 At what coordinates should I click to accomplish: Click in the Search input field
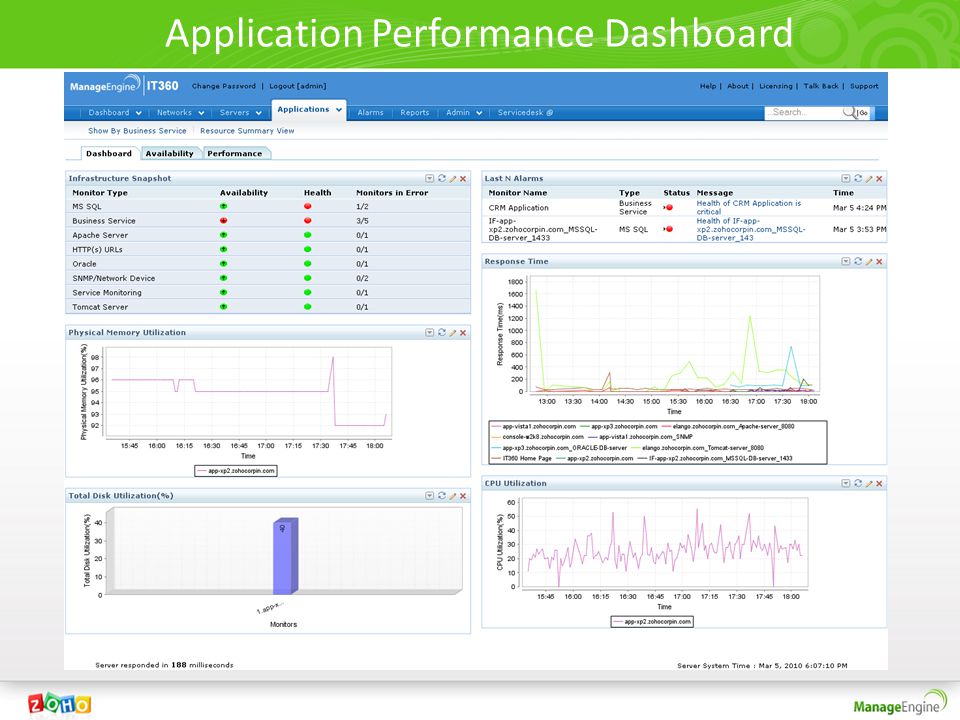pyautogui.click(x=804, y=113)
